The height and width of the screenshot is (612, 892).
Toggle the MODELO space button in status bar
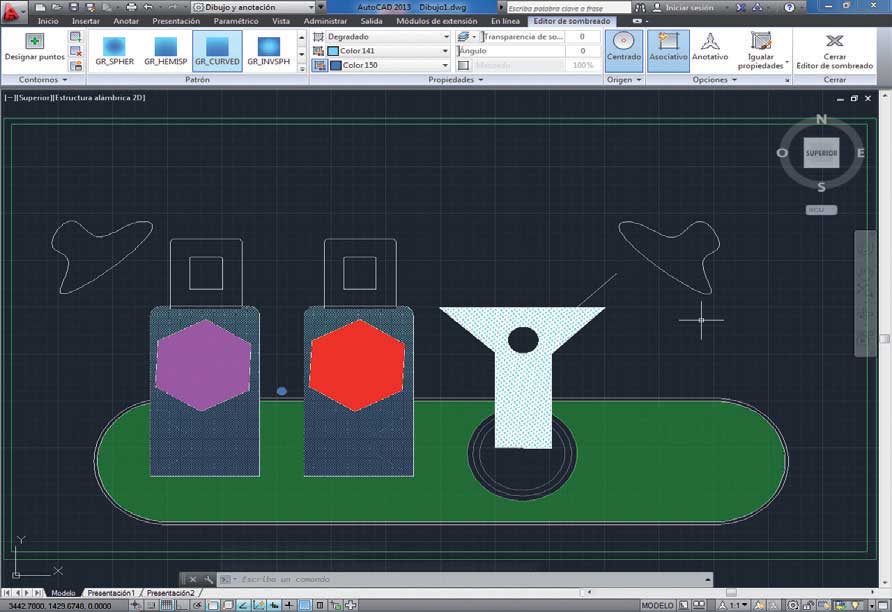point(657,605)
